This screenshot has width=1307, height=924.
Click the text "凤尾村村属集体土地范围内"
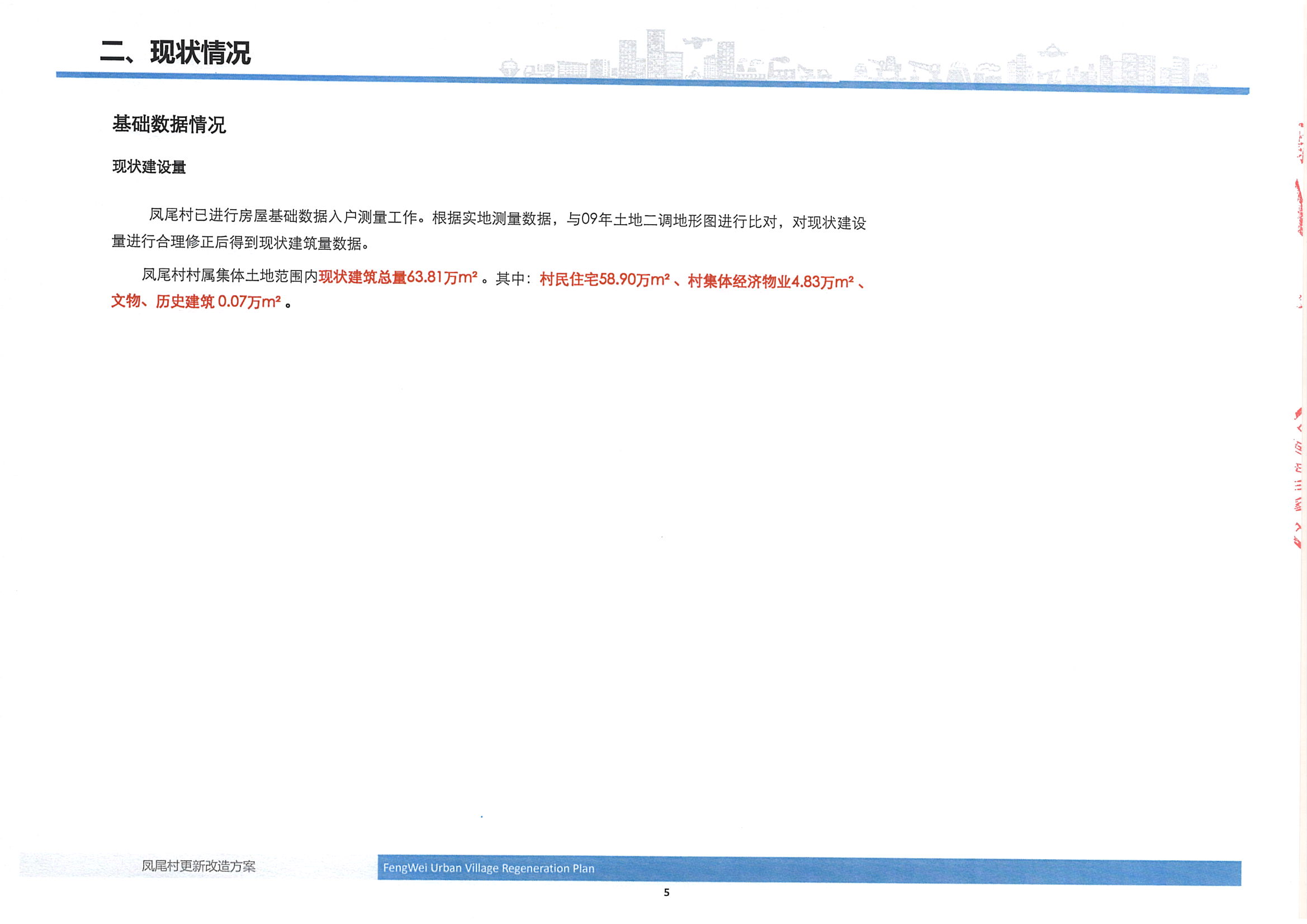[230, 276]
